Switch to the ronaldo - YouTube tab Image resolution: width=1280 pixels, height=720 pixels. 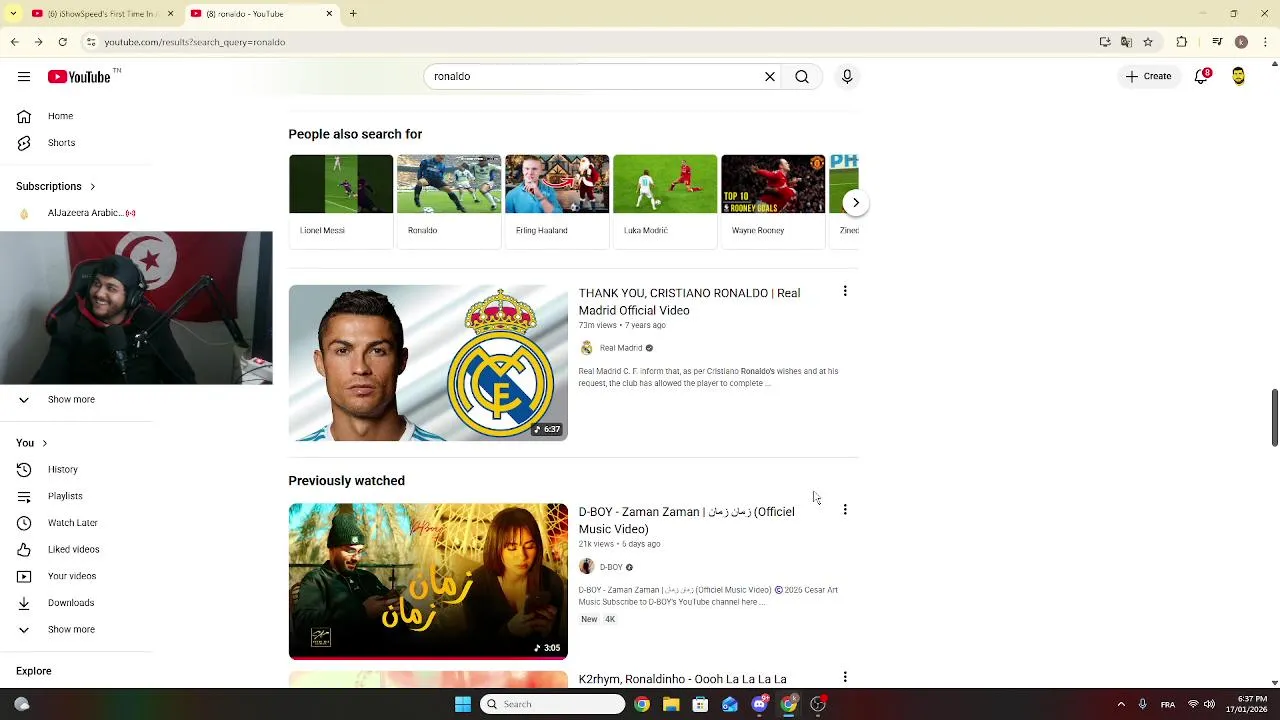[x=260, y=14]
